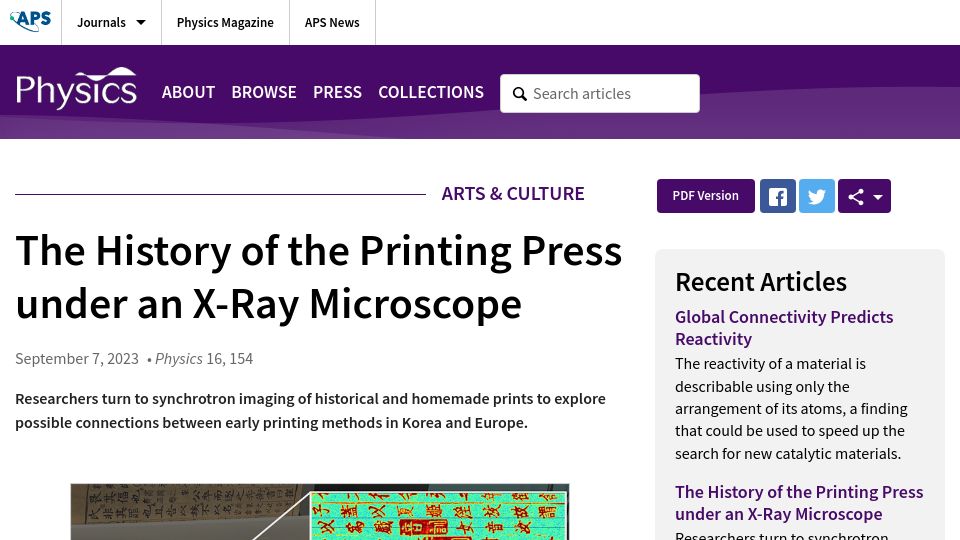Open the PRESS menu item
The image size is (960, 540).
pyautogui.click(x=337, y=92)
